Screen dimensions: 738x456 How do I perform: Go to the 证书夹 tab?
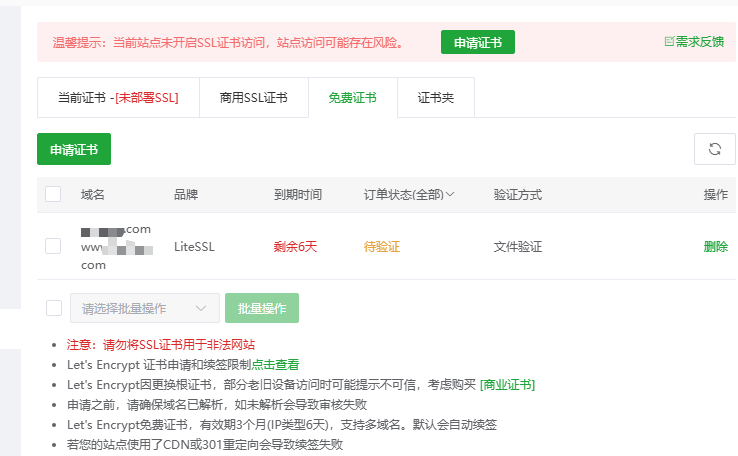(435, 98)
